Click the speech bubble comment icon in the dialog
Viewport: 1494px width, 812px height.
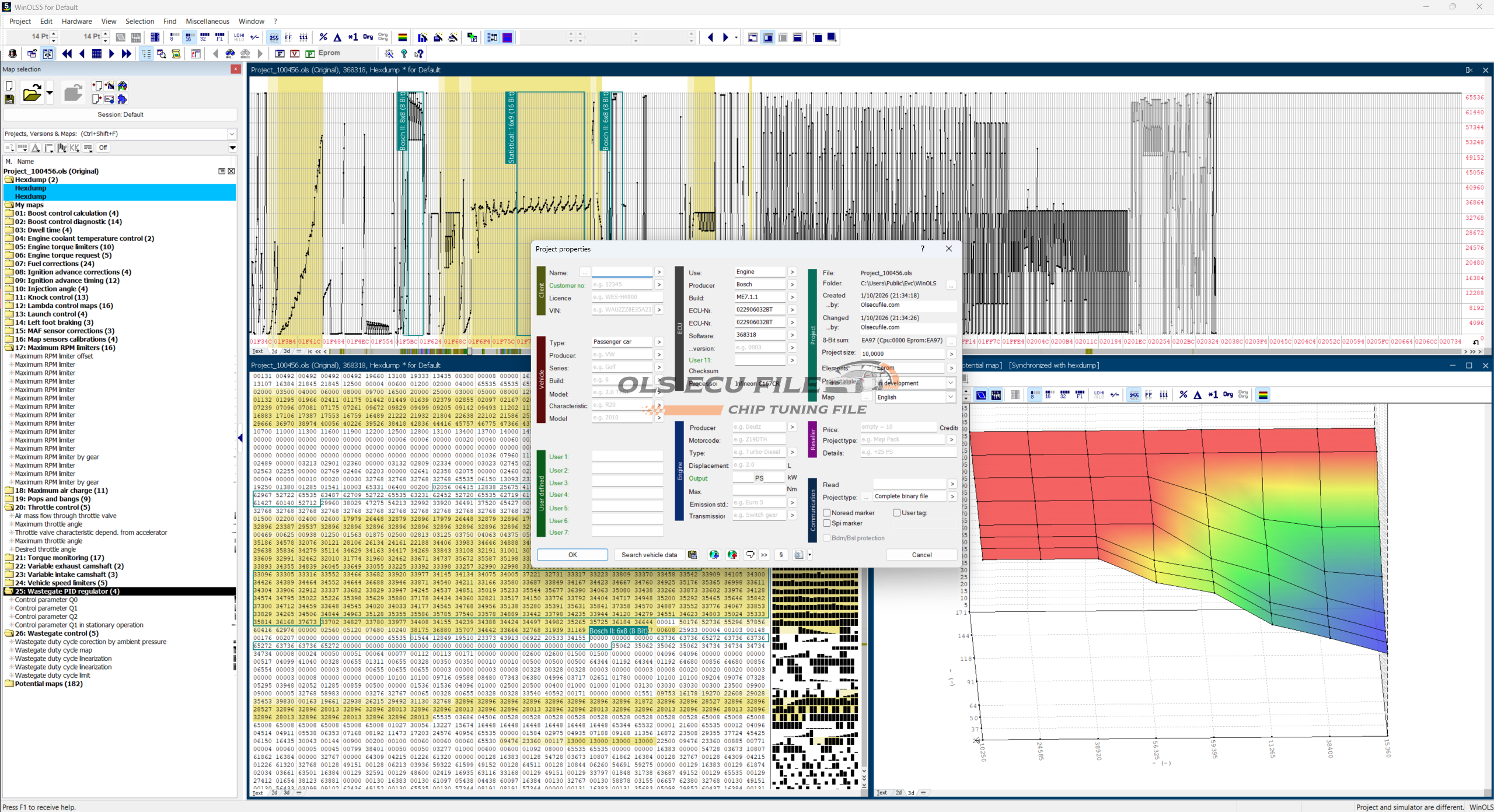pos(750,555)
